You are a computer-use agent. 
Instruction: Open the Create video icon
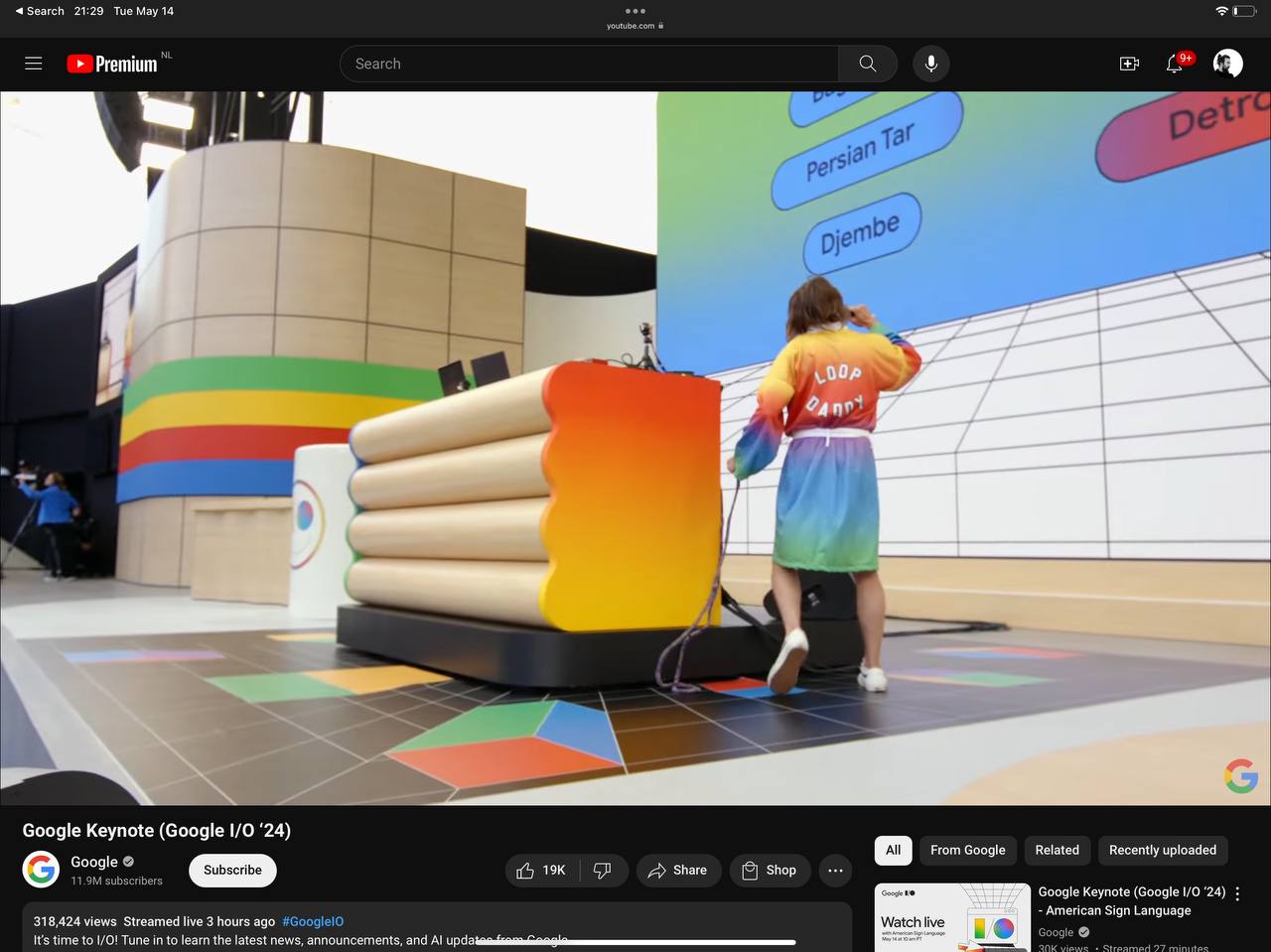[x=1129, y=64]
